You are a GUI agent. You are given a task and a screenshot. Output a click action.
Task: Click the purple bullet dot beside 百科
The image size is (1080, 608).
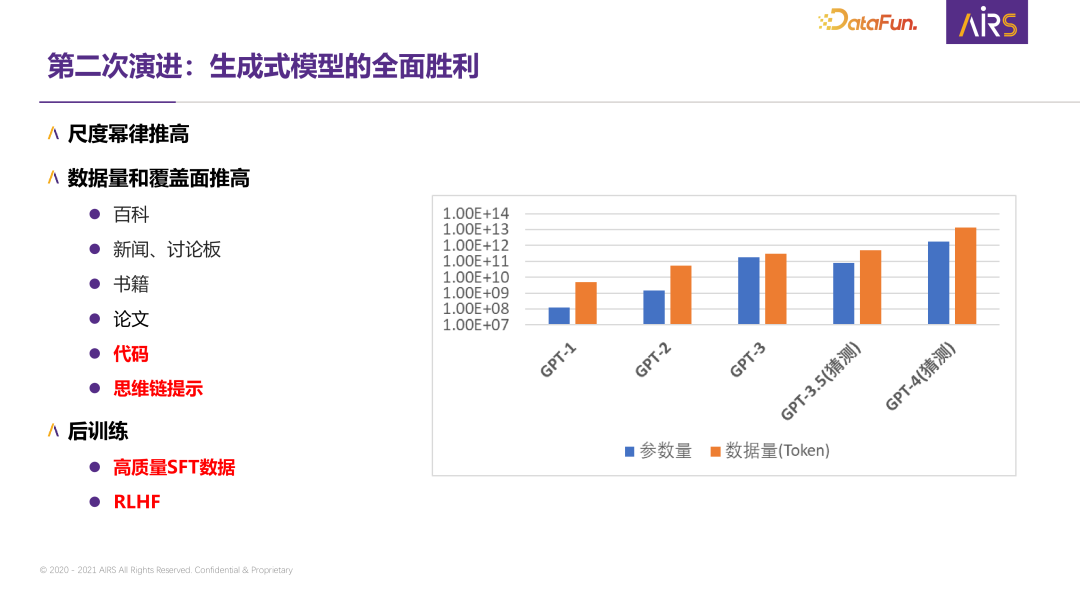95,214
